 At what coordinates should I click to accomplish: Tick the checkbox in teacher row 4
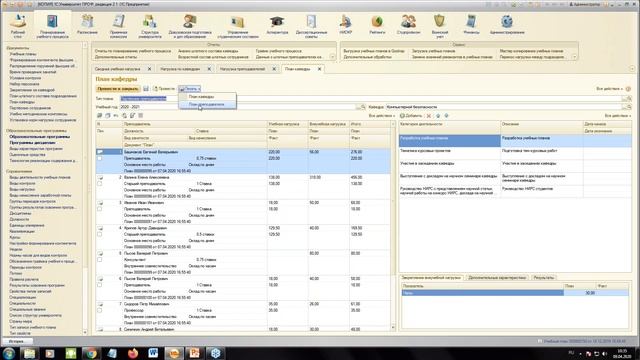(x=100, y=234)
